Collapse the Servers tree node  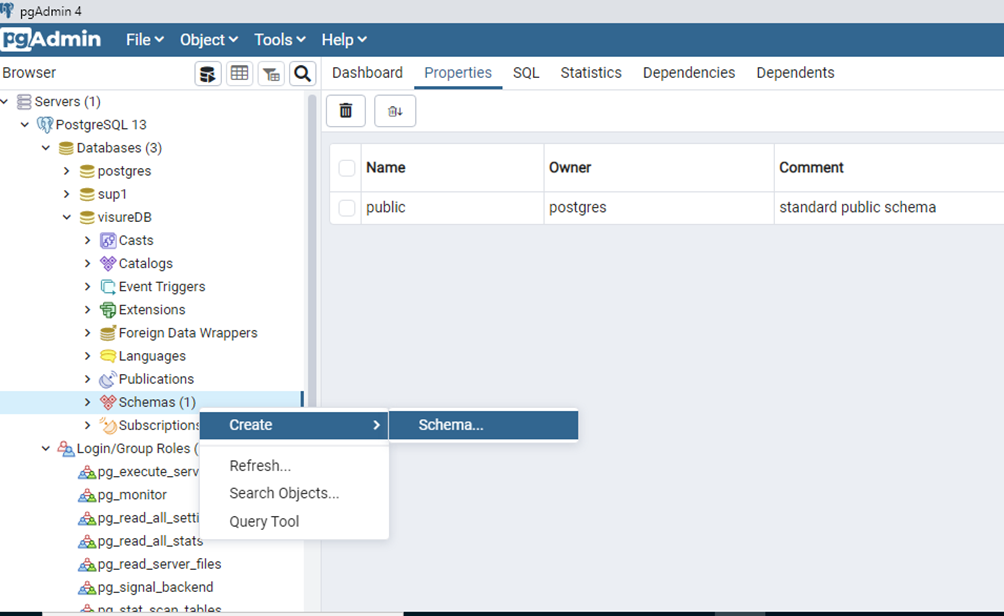pyautogui.click(x=4, y=102)
